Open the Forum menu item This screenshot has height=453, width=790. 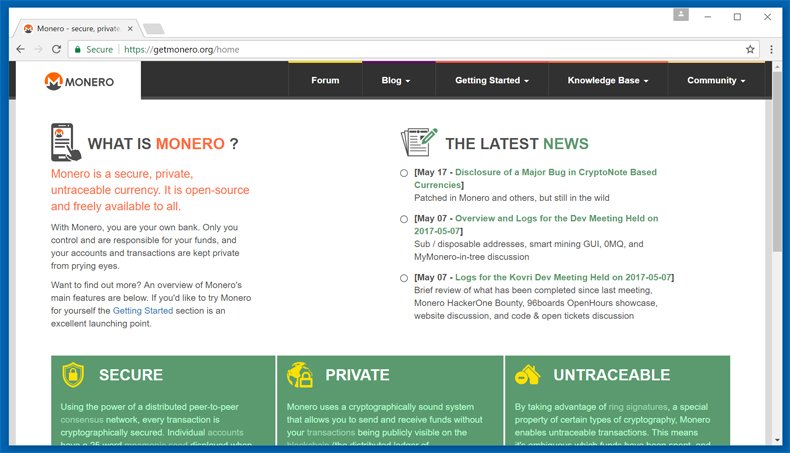[x=325, y=80]
